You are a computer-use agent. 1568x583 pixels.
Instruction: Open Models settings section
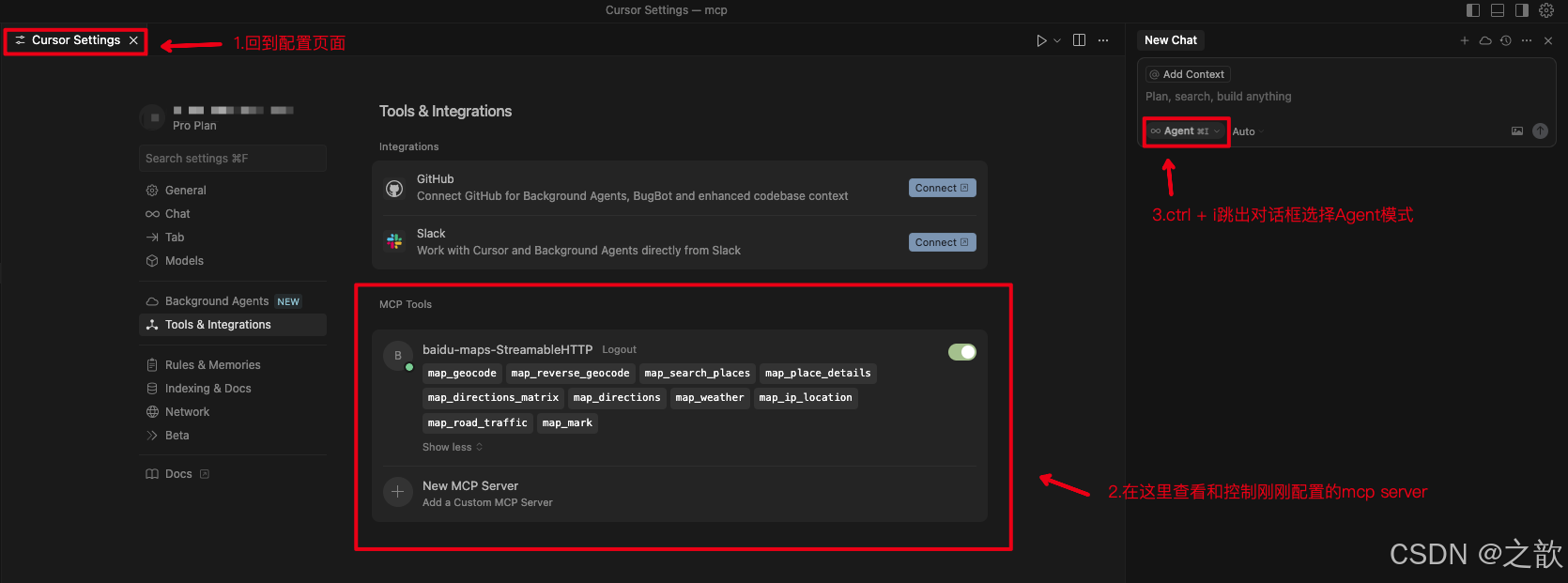coord(233,261)
